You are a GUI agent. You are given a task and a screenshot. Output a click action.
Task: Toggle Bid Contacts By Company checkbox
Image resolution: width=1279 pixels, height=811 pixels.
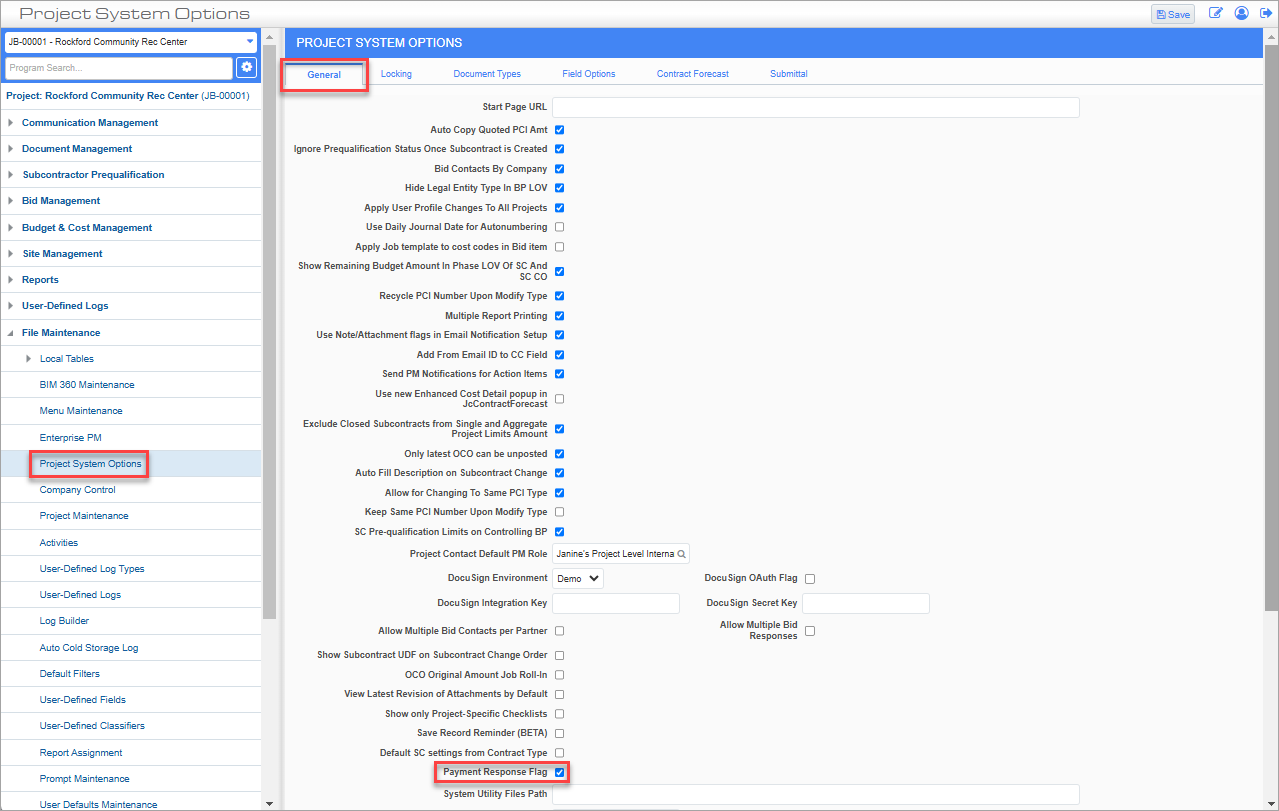(x=560, y=169)
